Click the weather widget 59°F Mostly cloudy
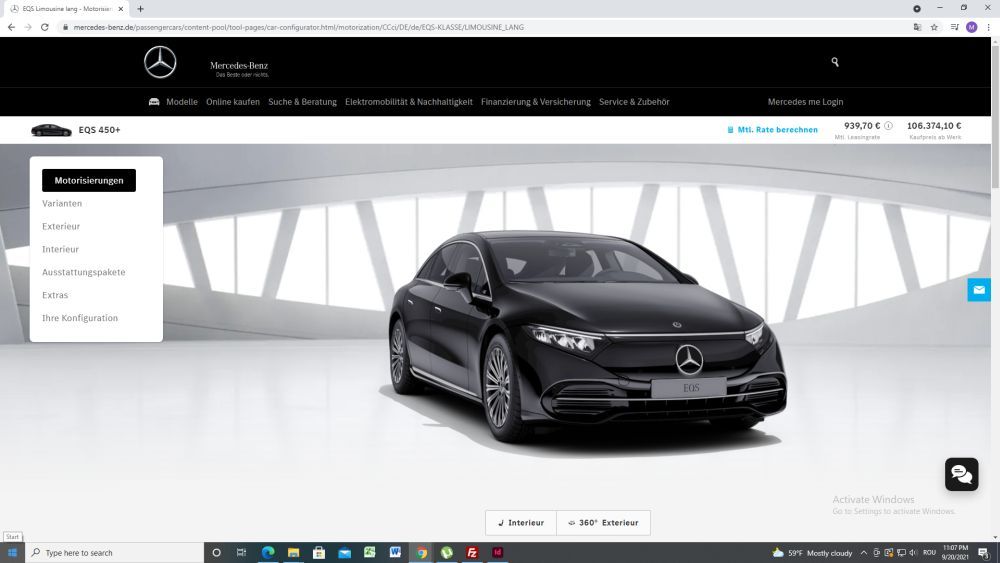The image size is (1000, 563). point(812,553)
